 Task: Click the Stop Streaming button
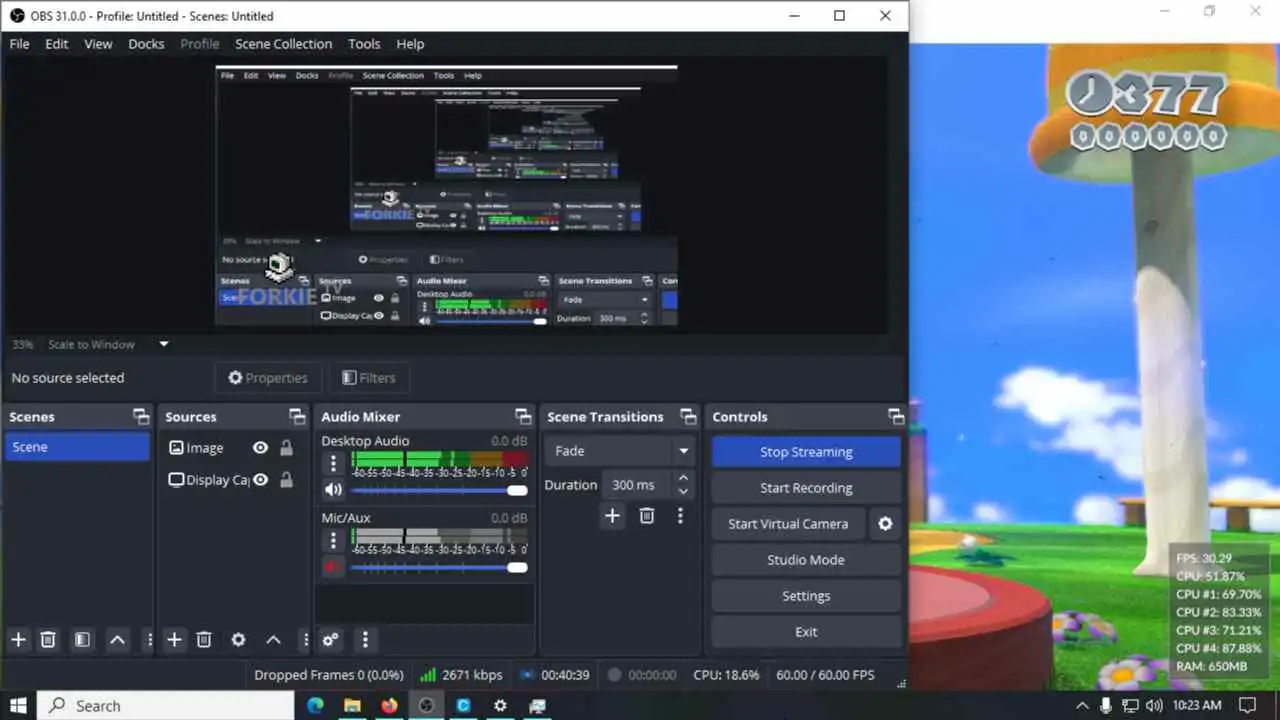[806, 452]
